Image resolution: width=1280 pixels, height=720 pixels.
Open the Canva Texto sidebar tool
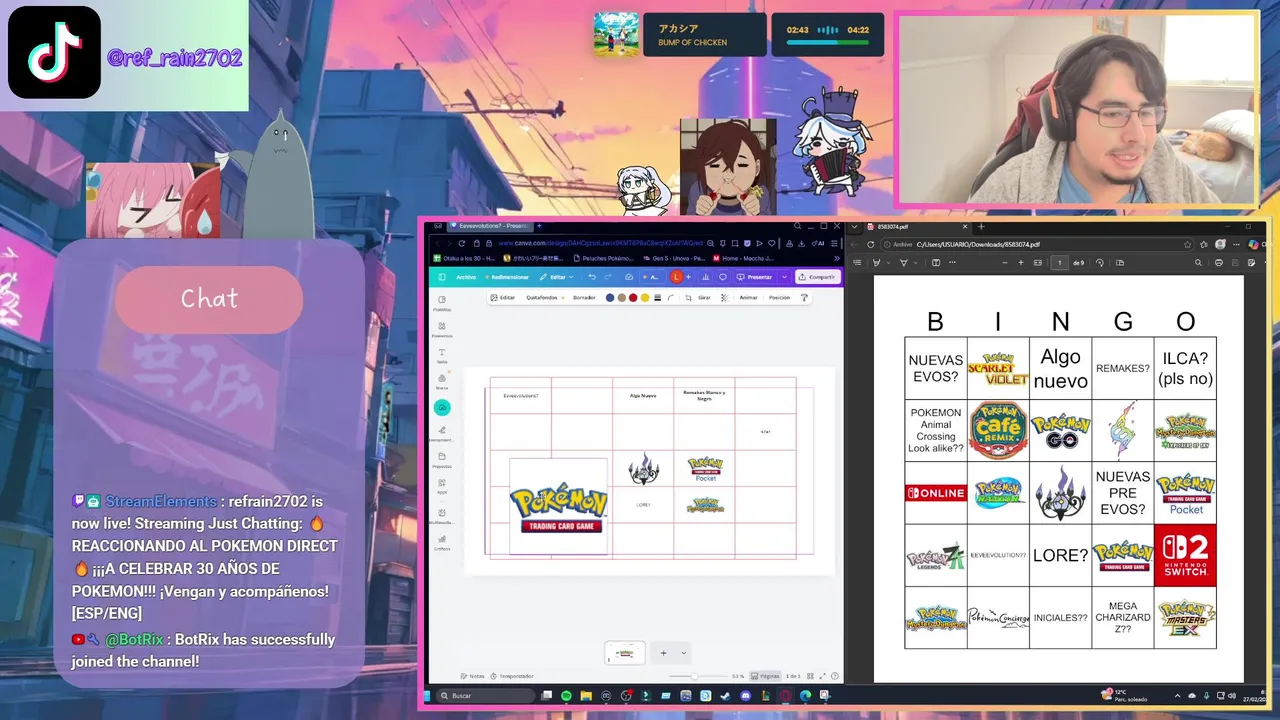pos(442,355)
